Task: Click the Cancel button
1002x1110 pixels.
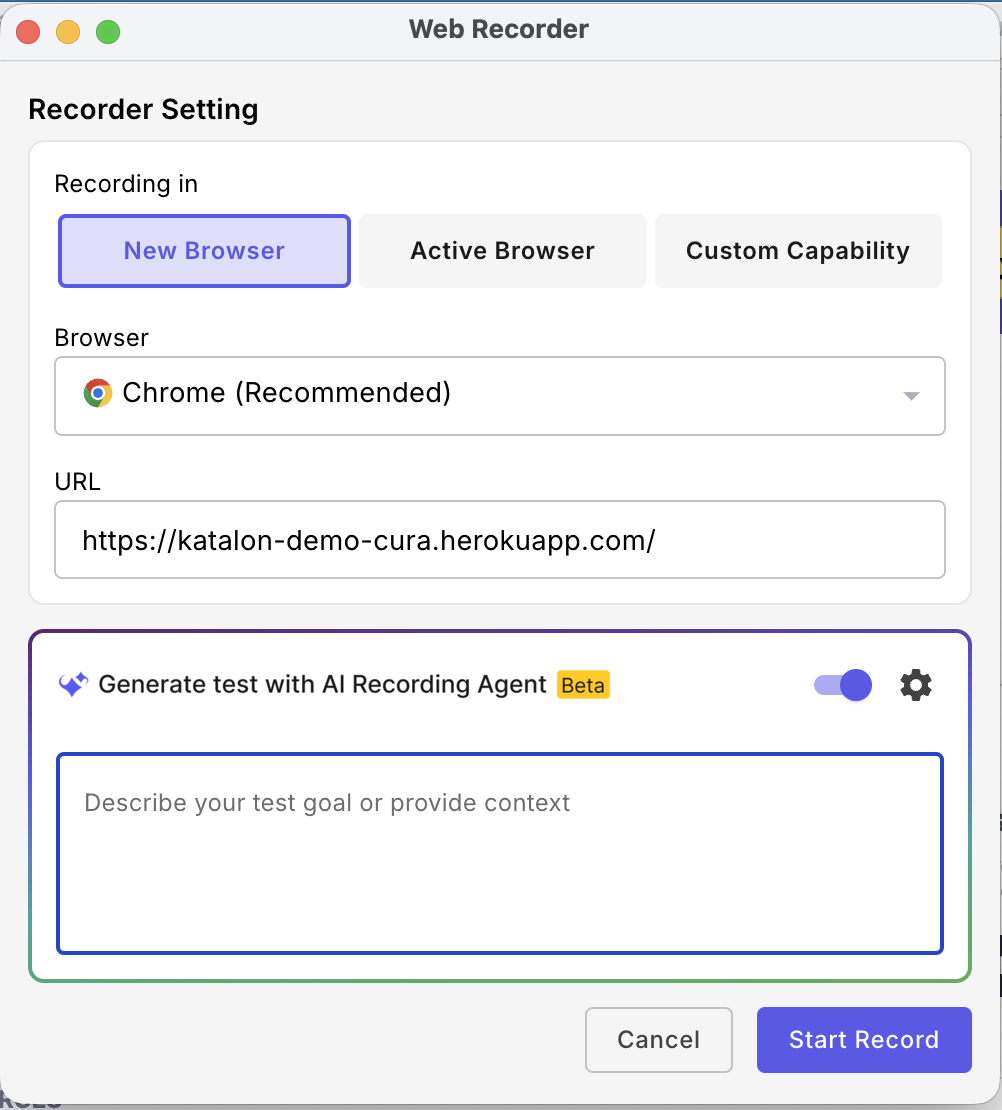Action: tap(658, 1040)
